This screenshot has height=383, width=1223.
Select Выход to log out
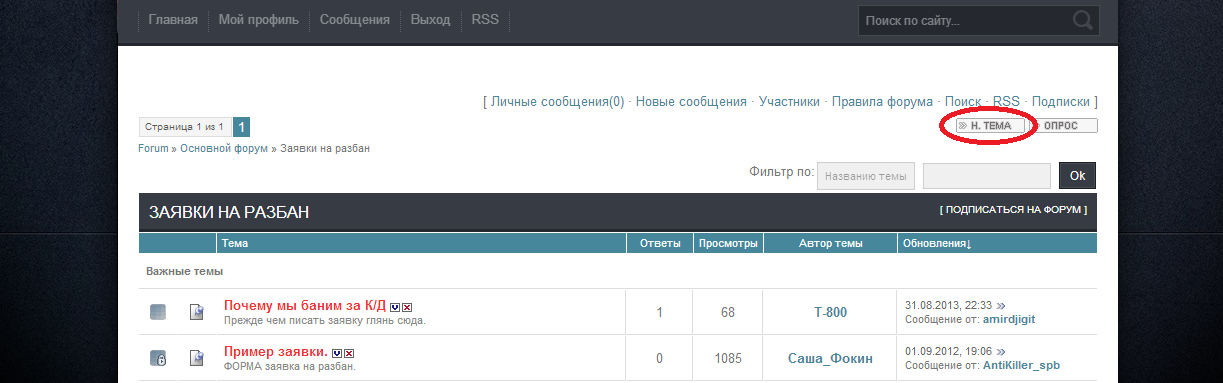[430, 20]
